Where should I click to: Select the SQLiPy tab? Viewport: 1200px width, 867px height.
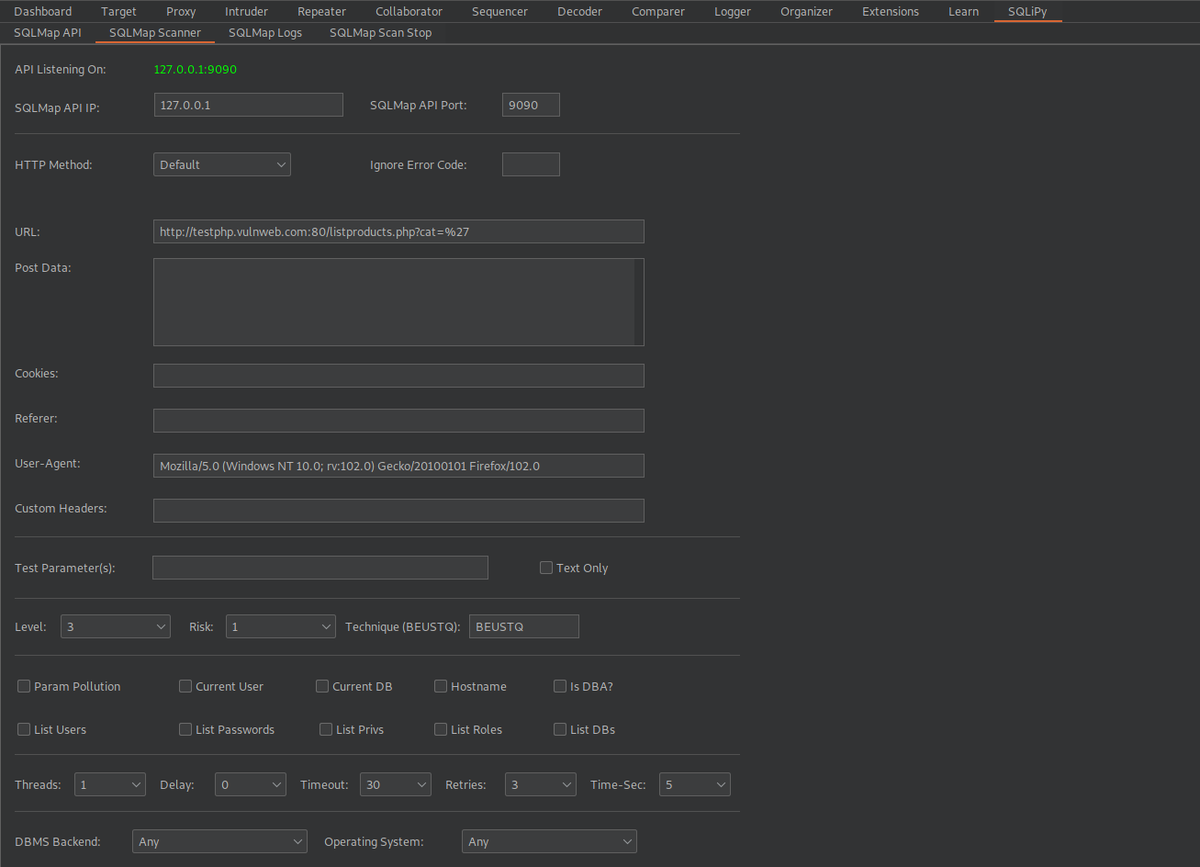1028,12
